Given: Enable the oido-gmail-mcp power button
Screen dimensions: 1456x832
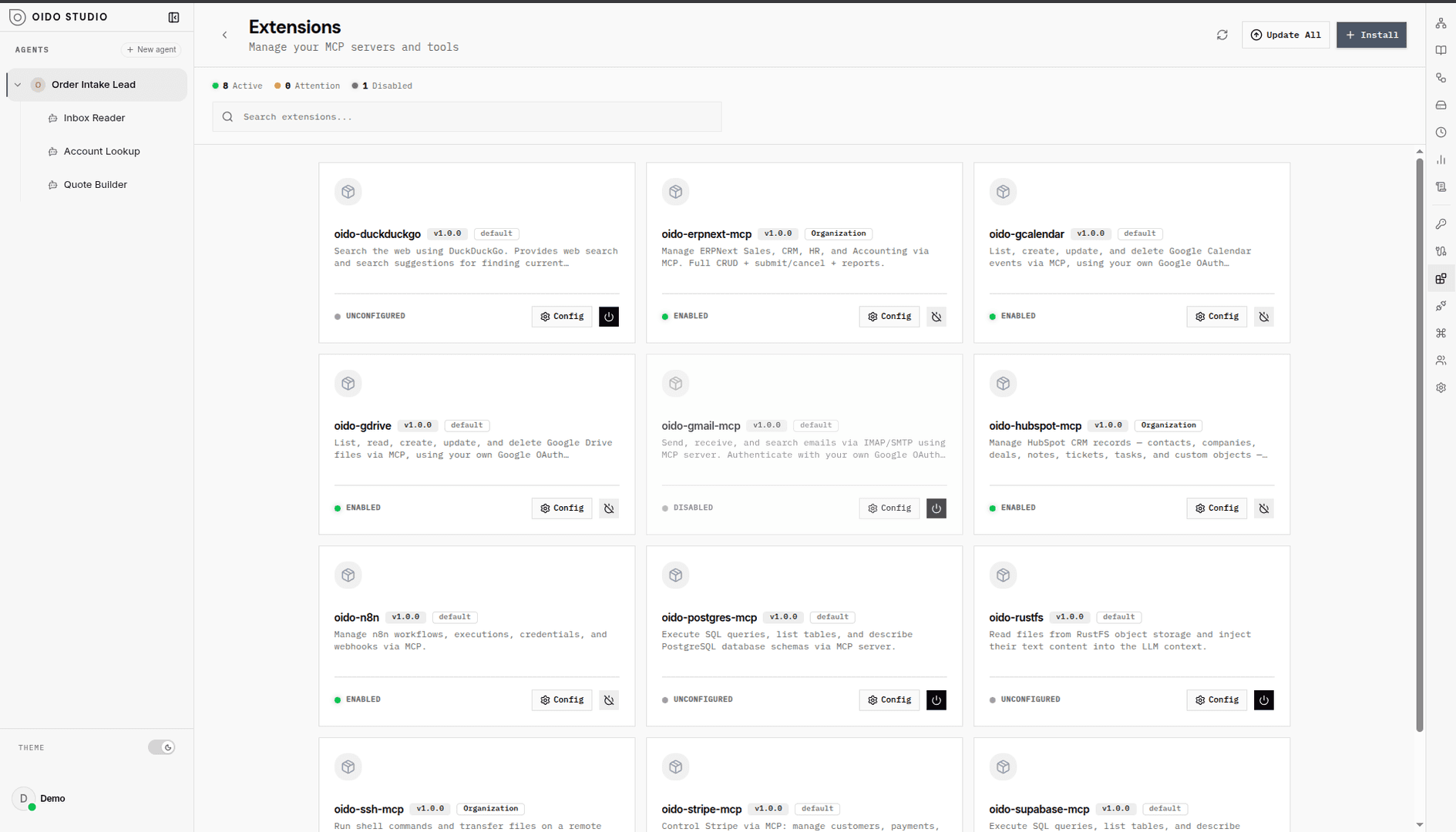Looking at the screenshot, I should pyautogui.click(x=936, y=508).
